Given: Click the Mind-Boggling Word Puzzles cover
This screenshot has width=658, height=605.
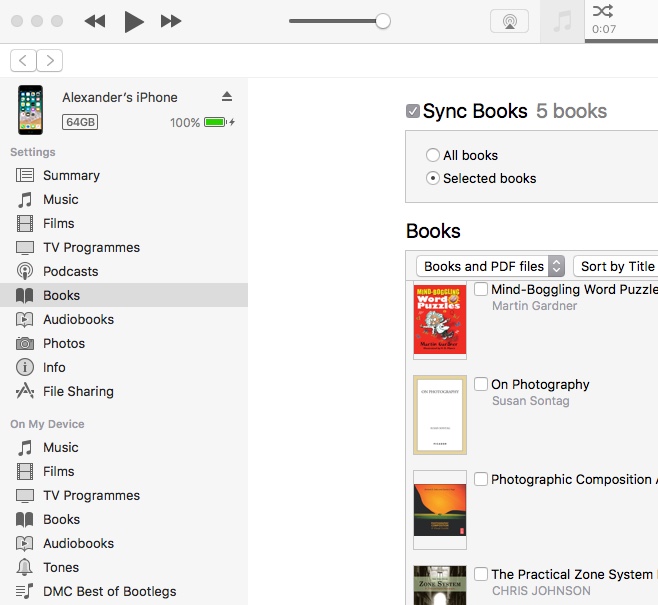Looking at the screenshot, I should (x=440, y=320).
